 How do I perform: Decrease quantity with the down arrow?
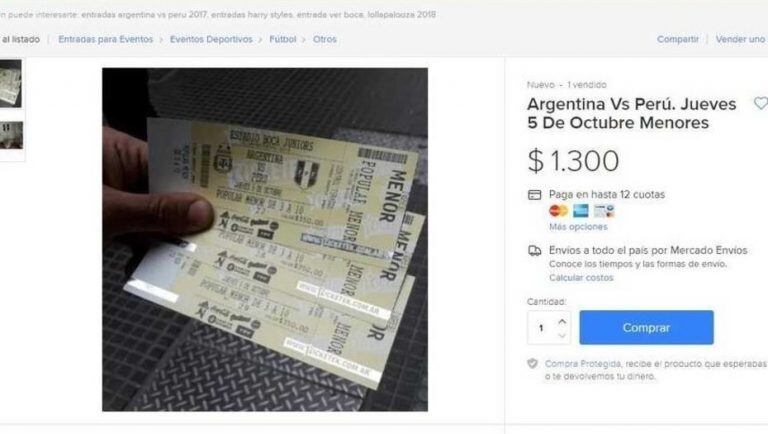(x=562, y=336)
